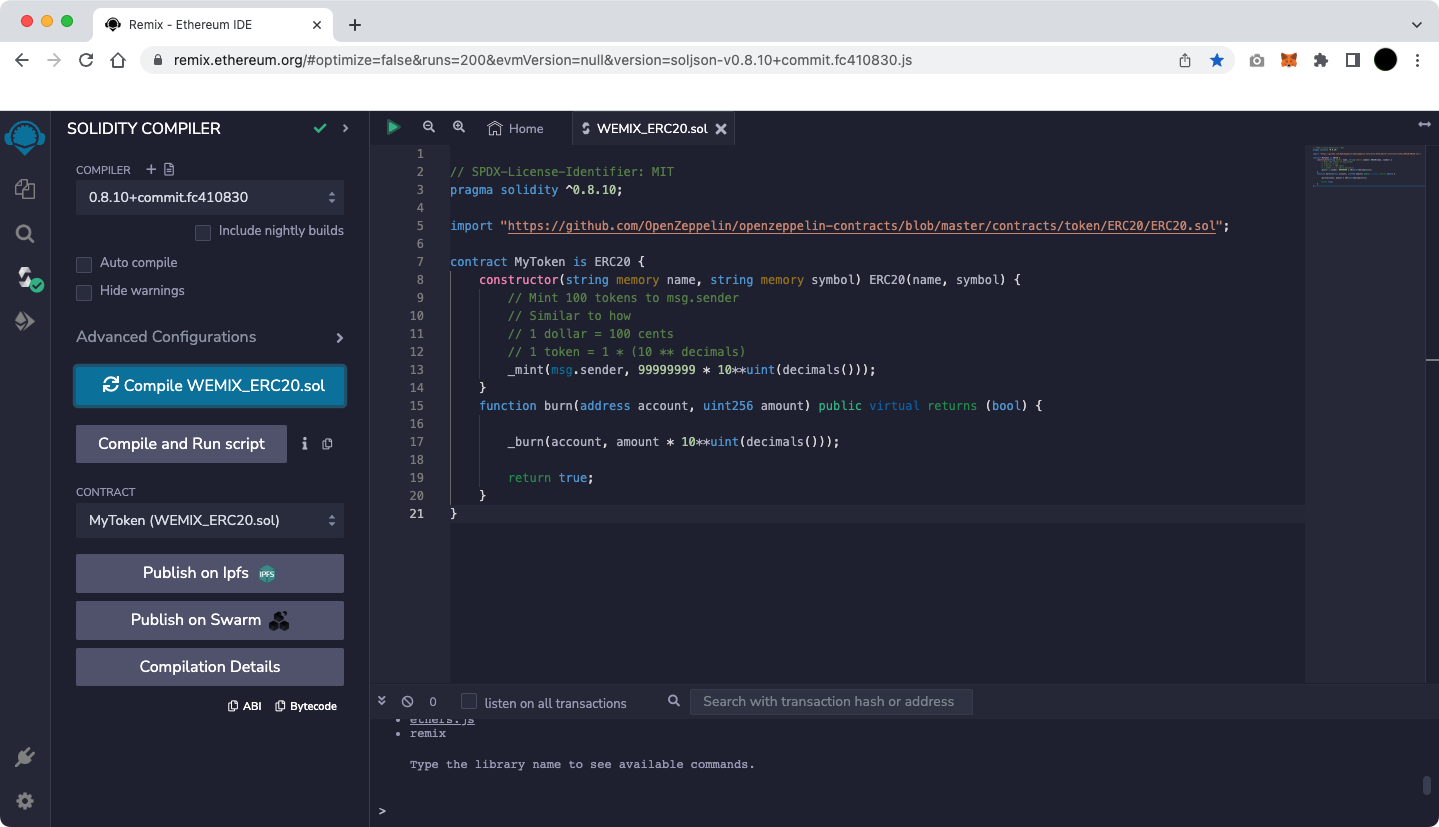Open the Search in files sidebar icon
The height and width of the screenshot is (827, 1439).
(x=25, y=234)
